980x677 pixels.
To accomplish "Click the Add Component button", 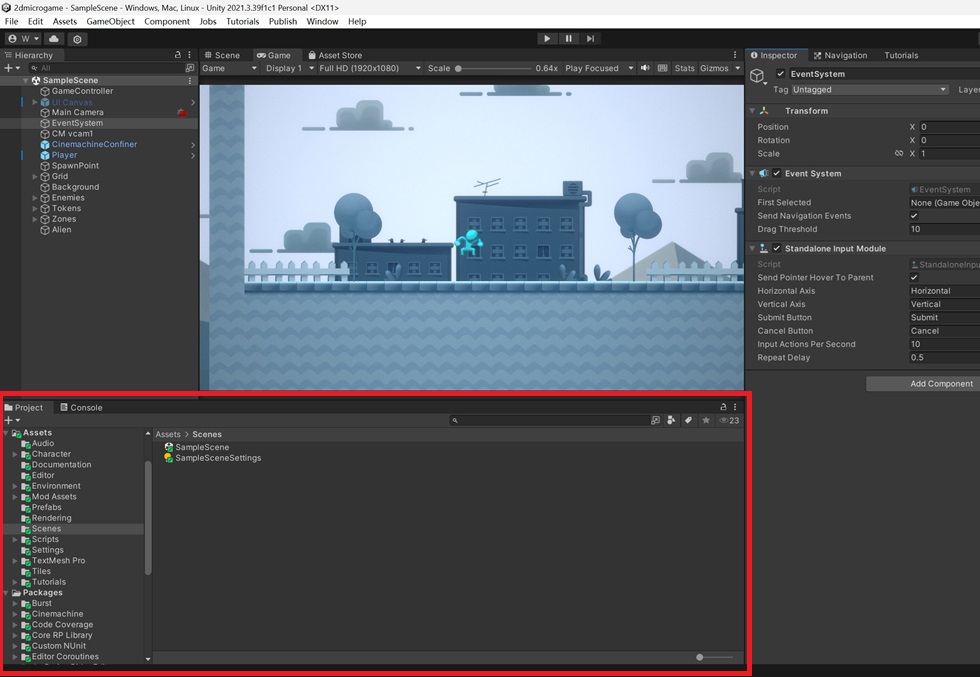I will pos(923,384).
